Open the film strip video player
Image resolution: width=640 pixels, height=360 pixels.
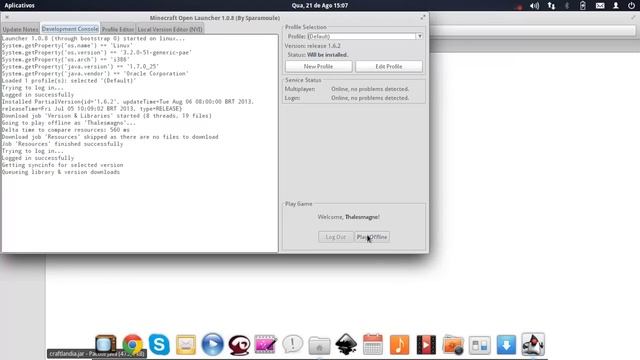426,344
